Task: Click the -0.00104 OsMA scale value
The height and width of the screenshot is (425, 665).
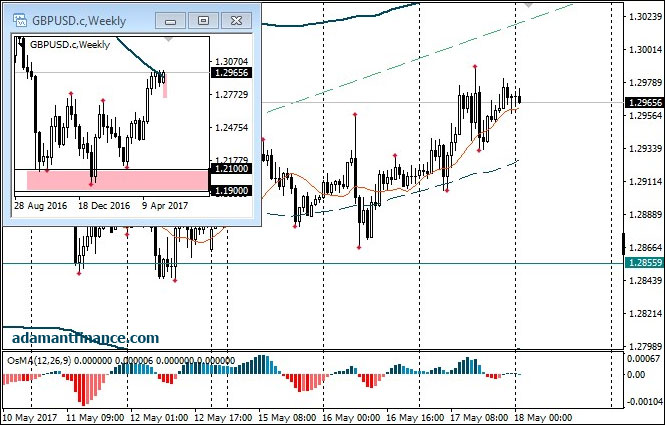Action: pos(643,402)
